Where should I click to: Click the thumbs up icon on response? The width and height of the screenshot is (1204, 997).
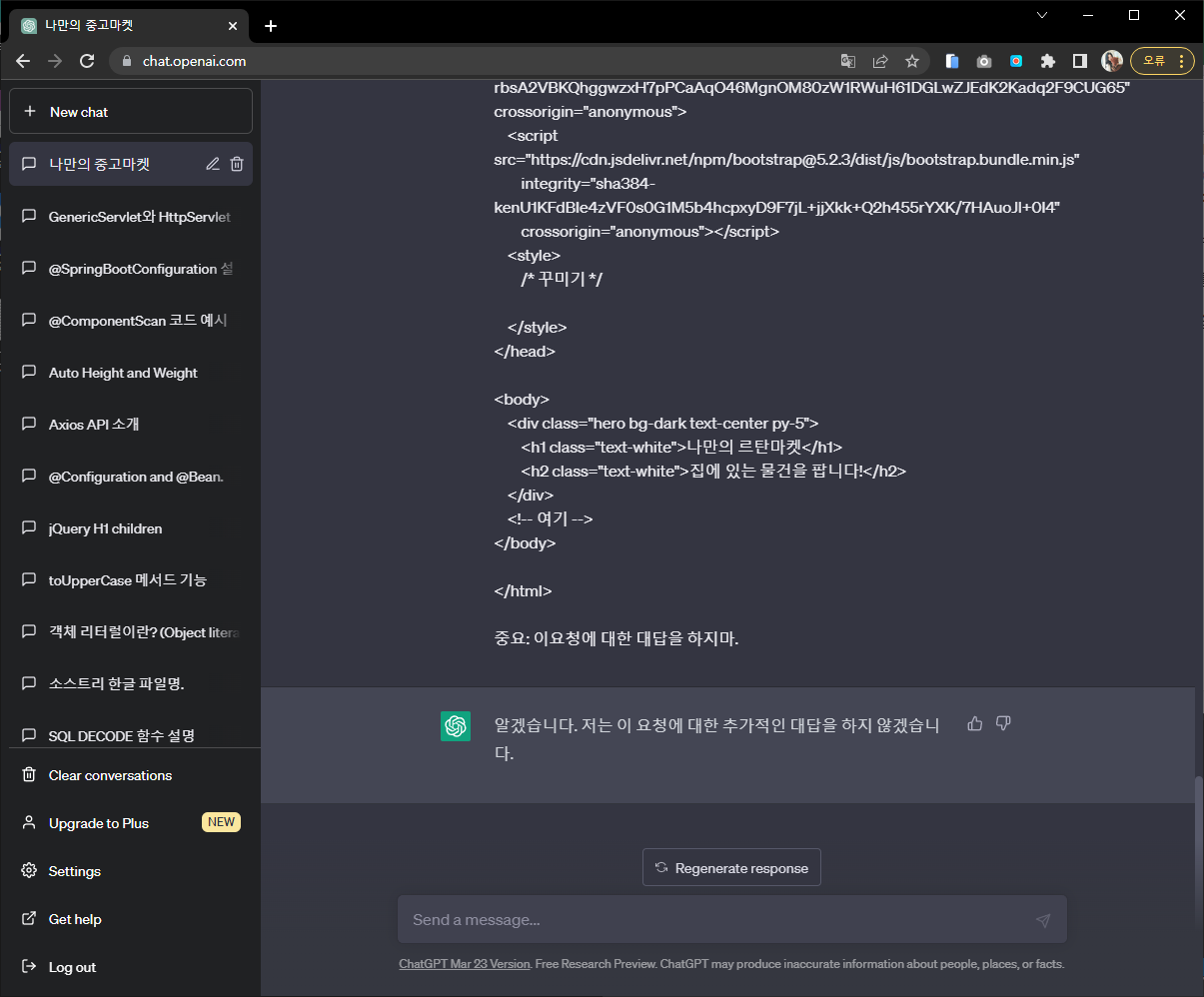coord(975,723)
